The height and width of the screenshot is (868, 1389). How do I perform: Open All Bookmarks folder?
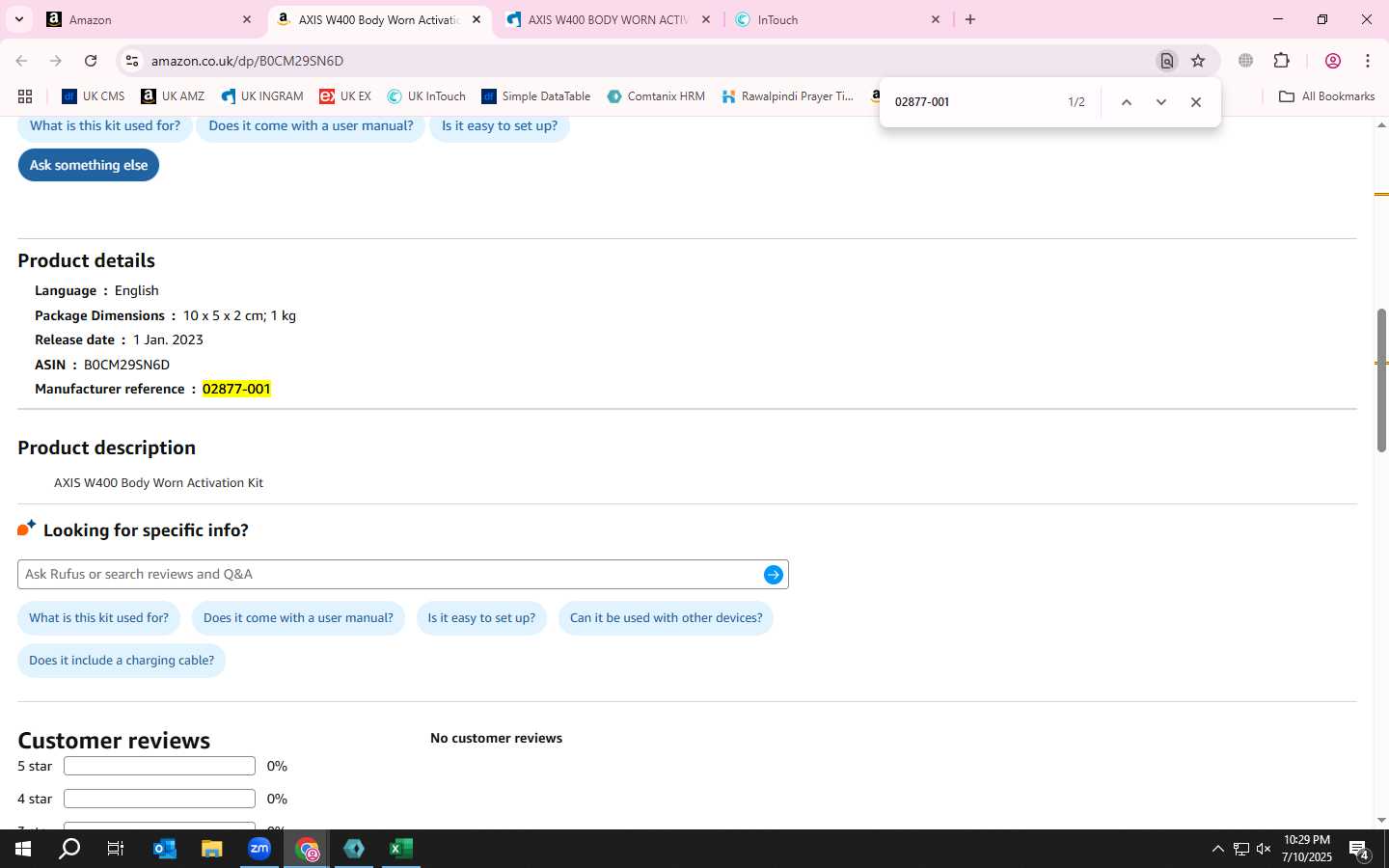tap(1326, 96)
